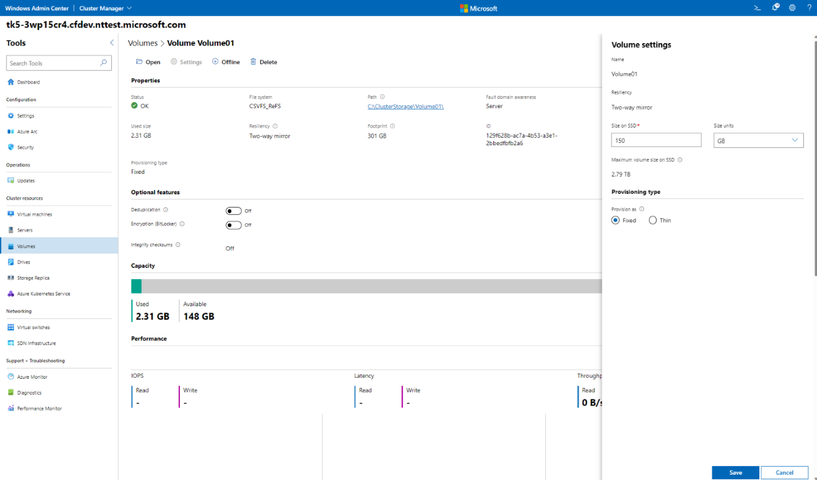The width and height of the screenshot is (817, 480).
Task: Click the search magnifier in Search Tools
Action: point(103,63)
